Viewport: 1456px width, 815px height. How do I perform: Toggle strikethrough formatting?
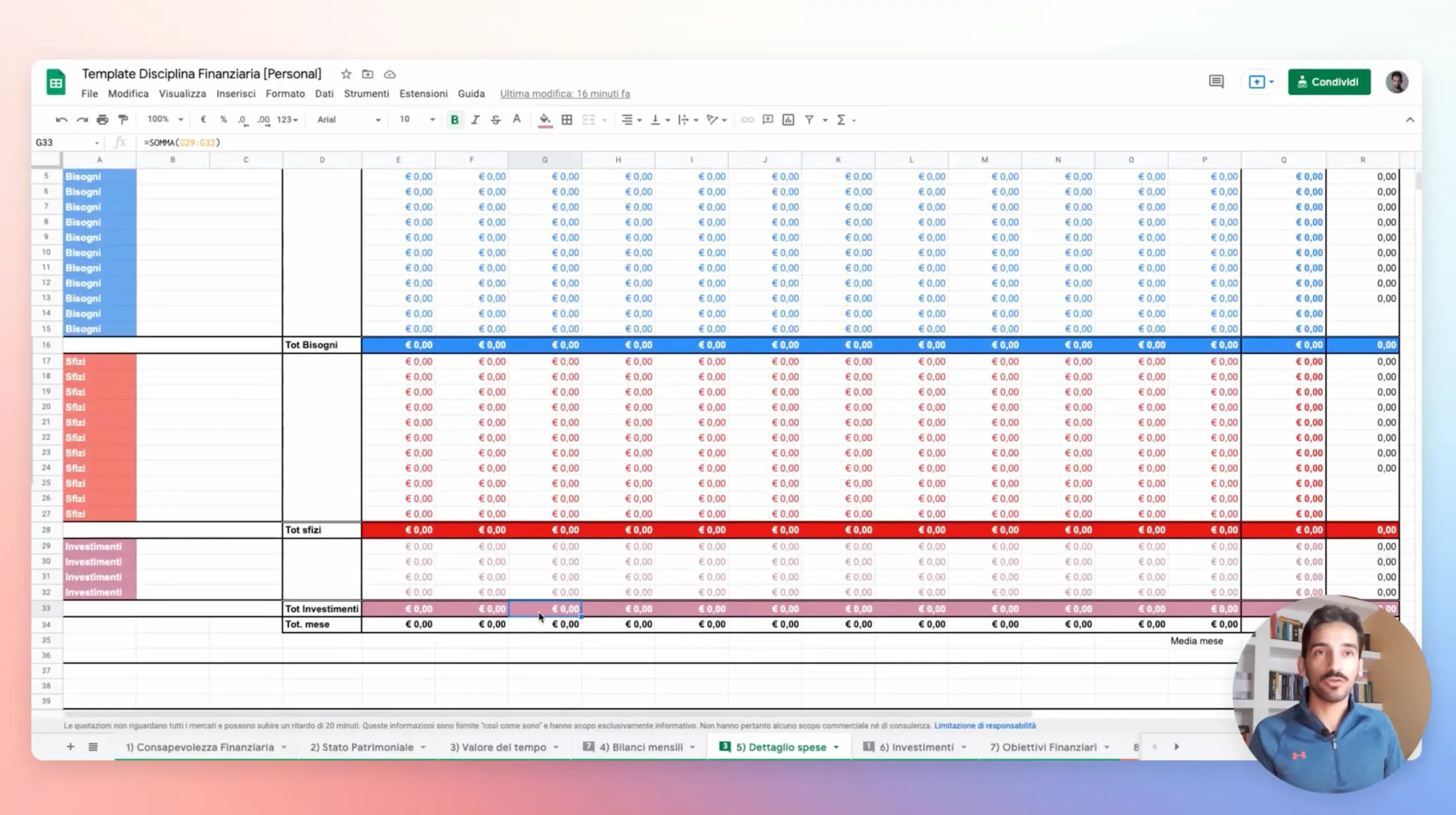click(x=496, y=120)
